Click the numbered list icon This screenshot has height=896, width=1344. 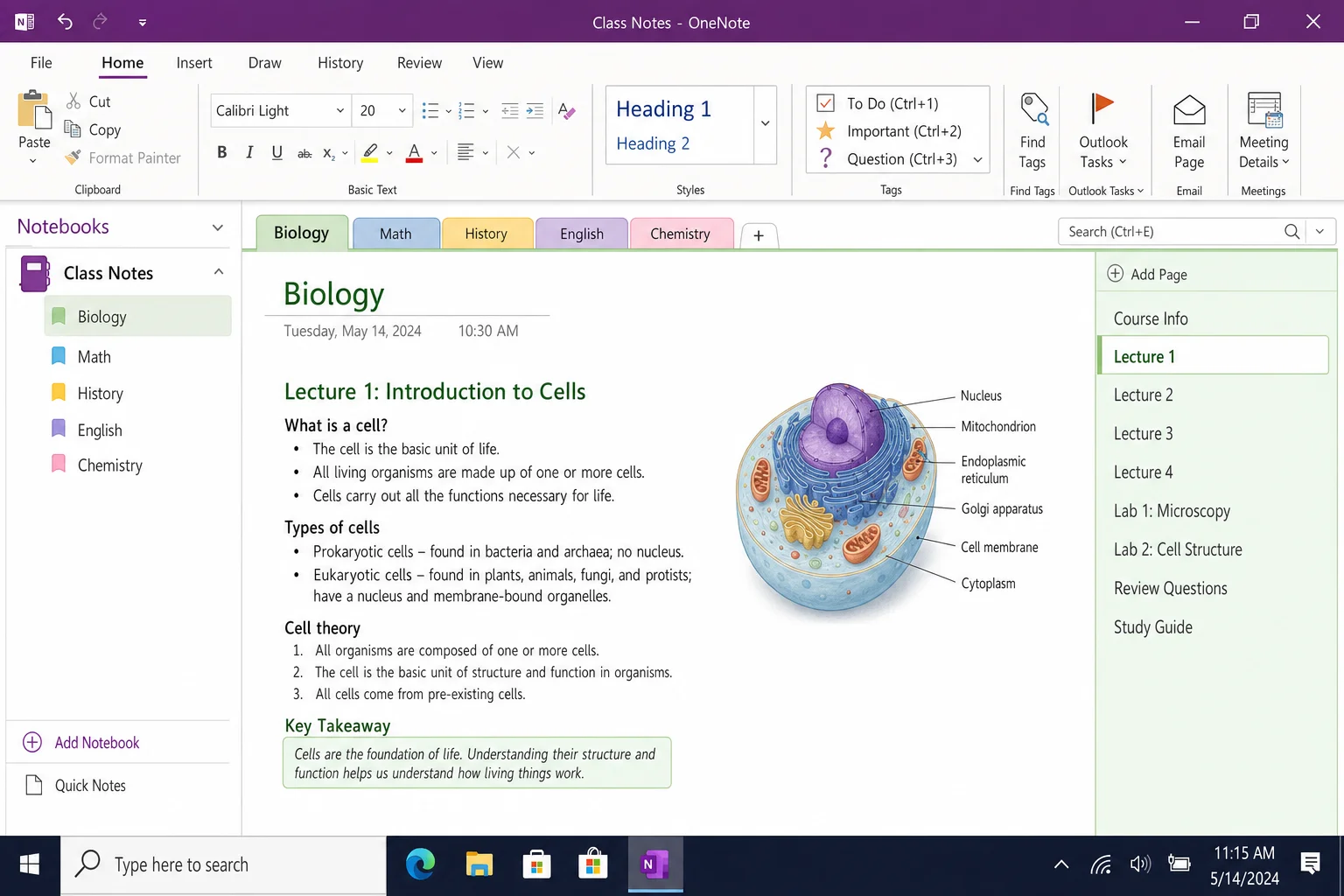[466, 110]
